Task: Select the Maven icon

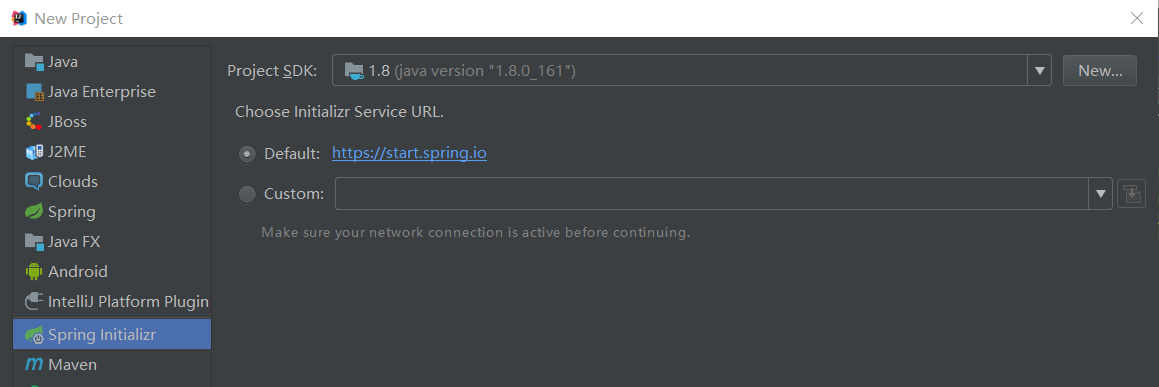Action: pos(34,364)
